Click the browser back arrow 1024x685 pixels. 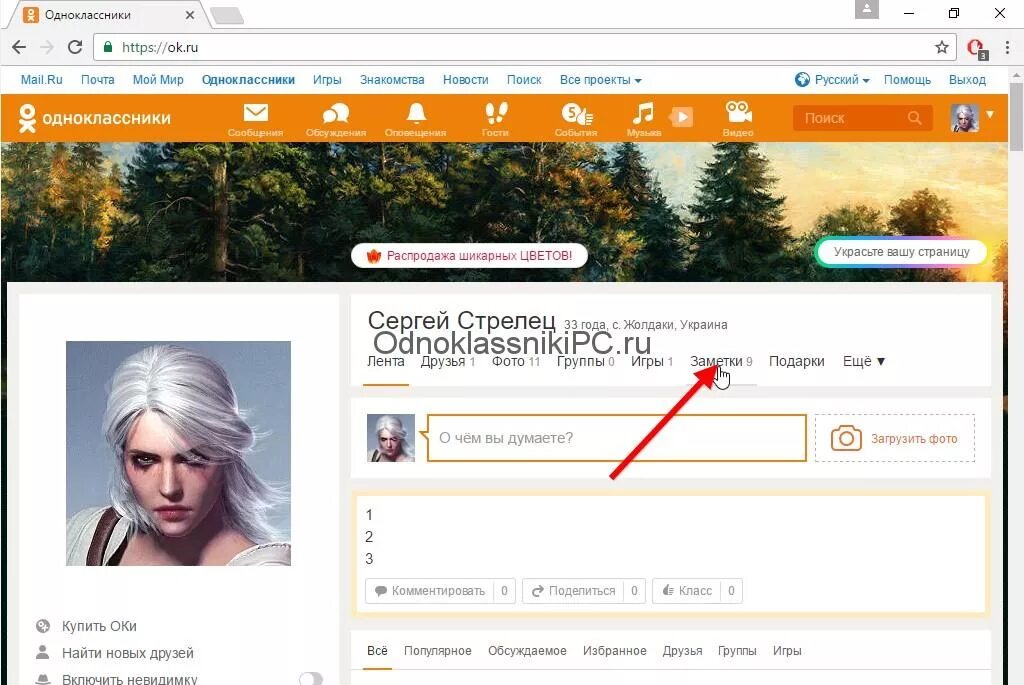pyautogui.click(x=19, y=47)
